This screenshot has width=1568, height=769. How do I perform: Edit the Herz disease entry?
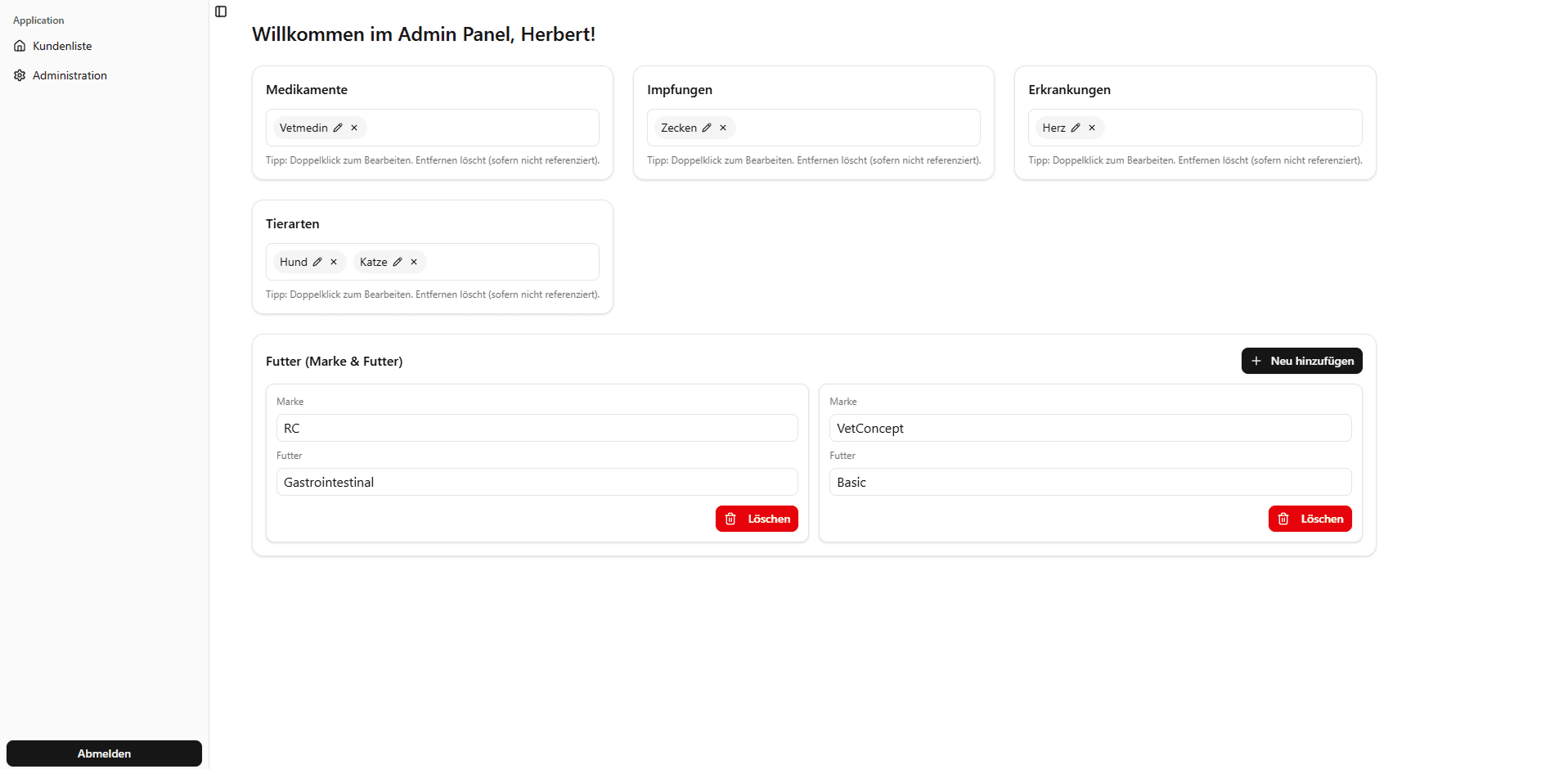point(1076,128)
